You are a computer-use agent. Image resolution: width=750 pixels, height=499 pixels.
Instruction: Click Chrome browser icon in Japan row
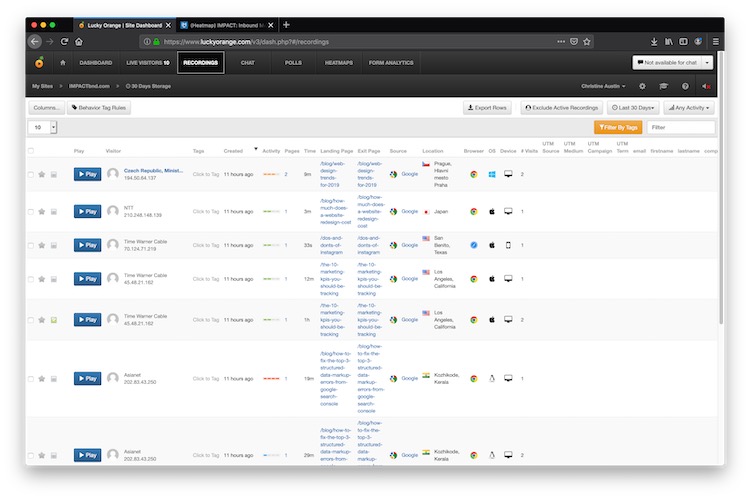(x=474, y=211)
